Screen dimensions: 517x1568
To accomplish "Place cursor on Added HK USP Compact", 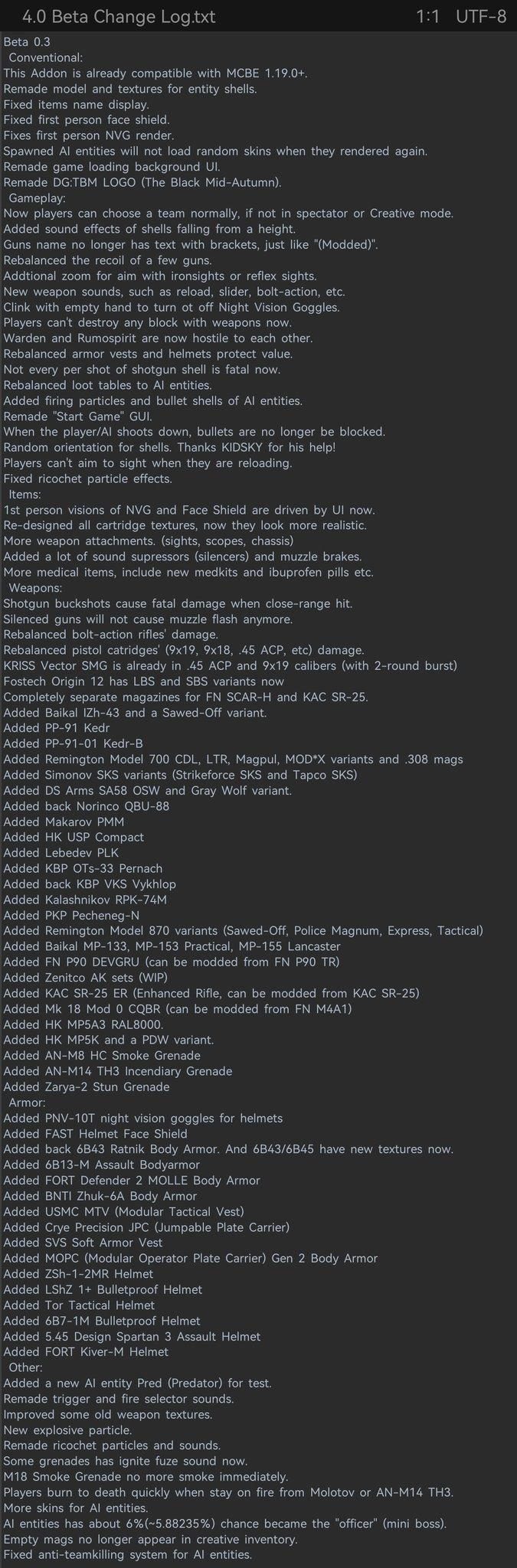I will [74, 837].
